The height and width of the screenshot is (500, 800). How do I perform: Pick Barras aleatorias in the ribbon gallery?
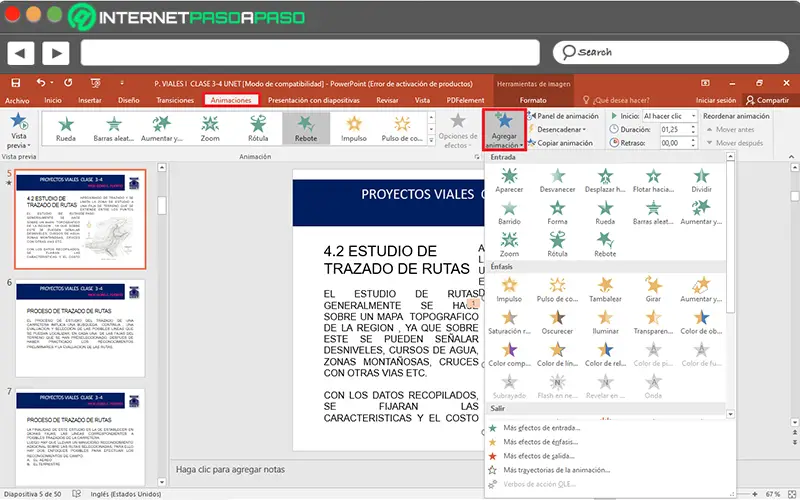[x=114, y=128]
